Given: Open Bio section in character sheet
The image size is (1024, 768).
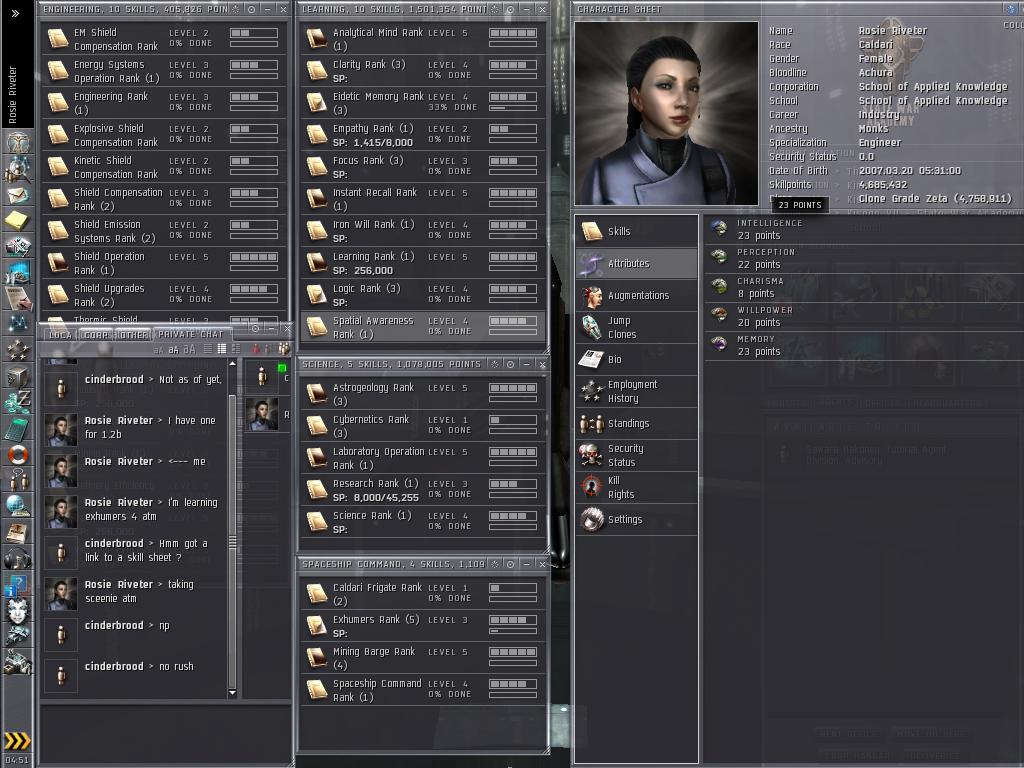Looking at the screenshot, I should pyautogui.click(x=637, y=359).
